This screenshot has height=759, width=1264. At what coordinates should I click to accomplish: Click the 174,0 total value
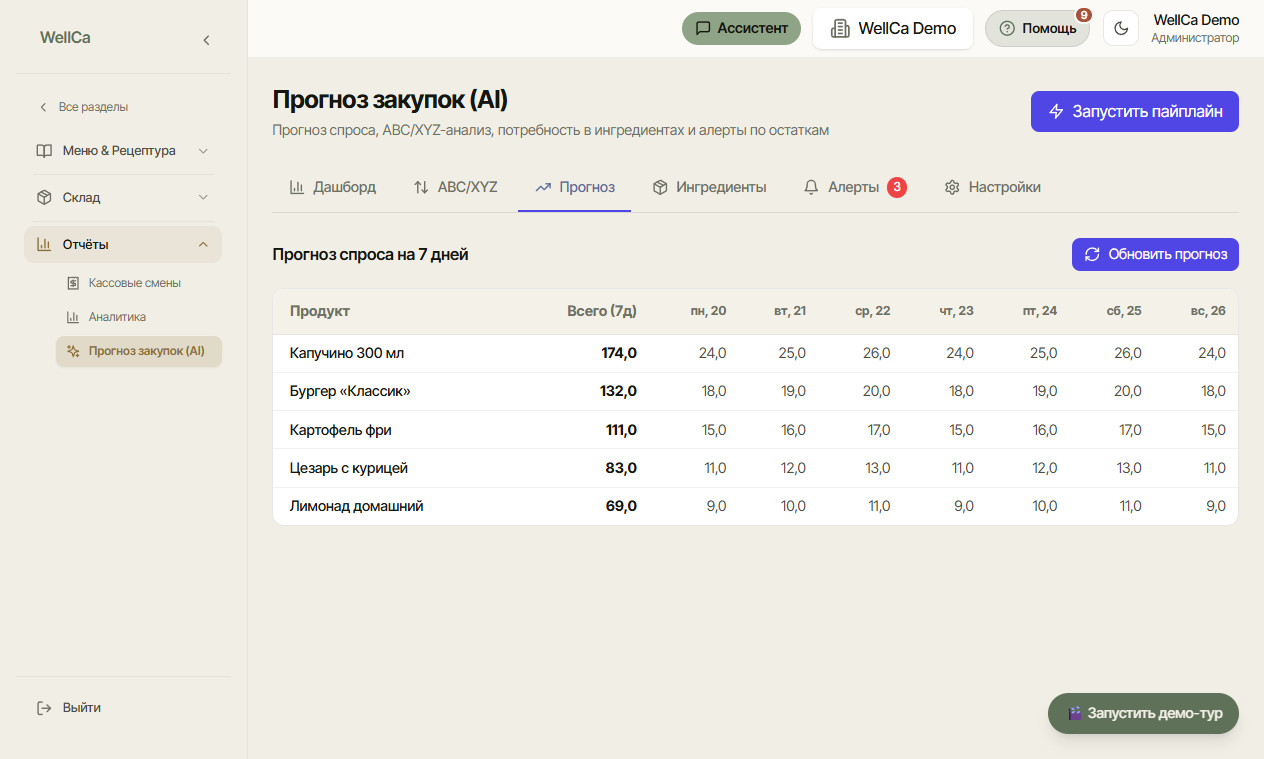click(x=619, y=353)
